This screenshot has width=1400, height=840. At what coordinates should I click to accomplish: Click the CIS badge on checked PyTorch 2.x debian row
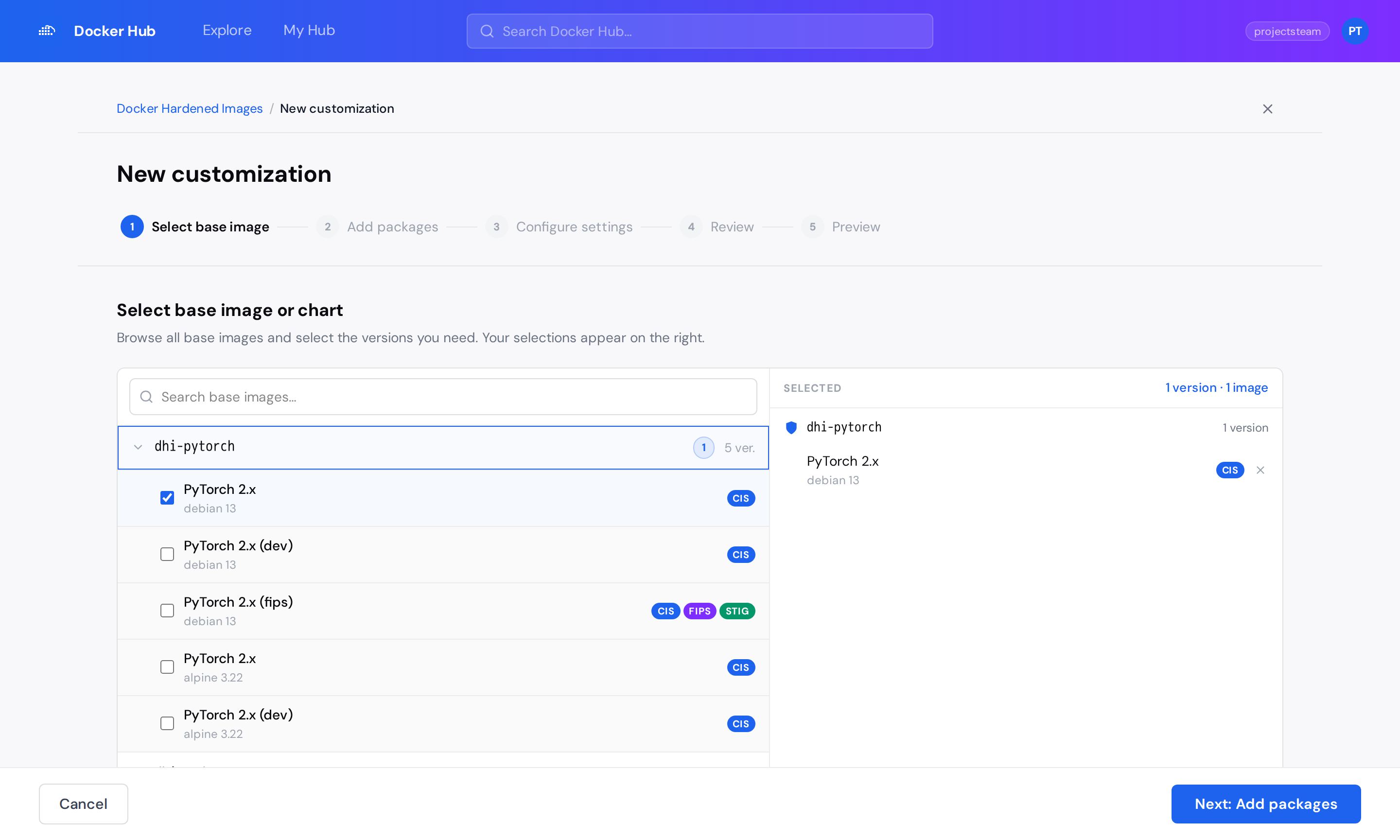pyautogui.click(x=741, y=498)
